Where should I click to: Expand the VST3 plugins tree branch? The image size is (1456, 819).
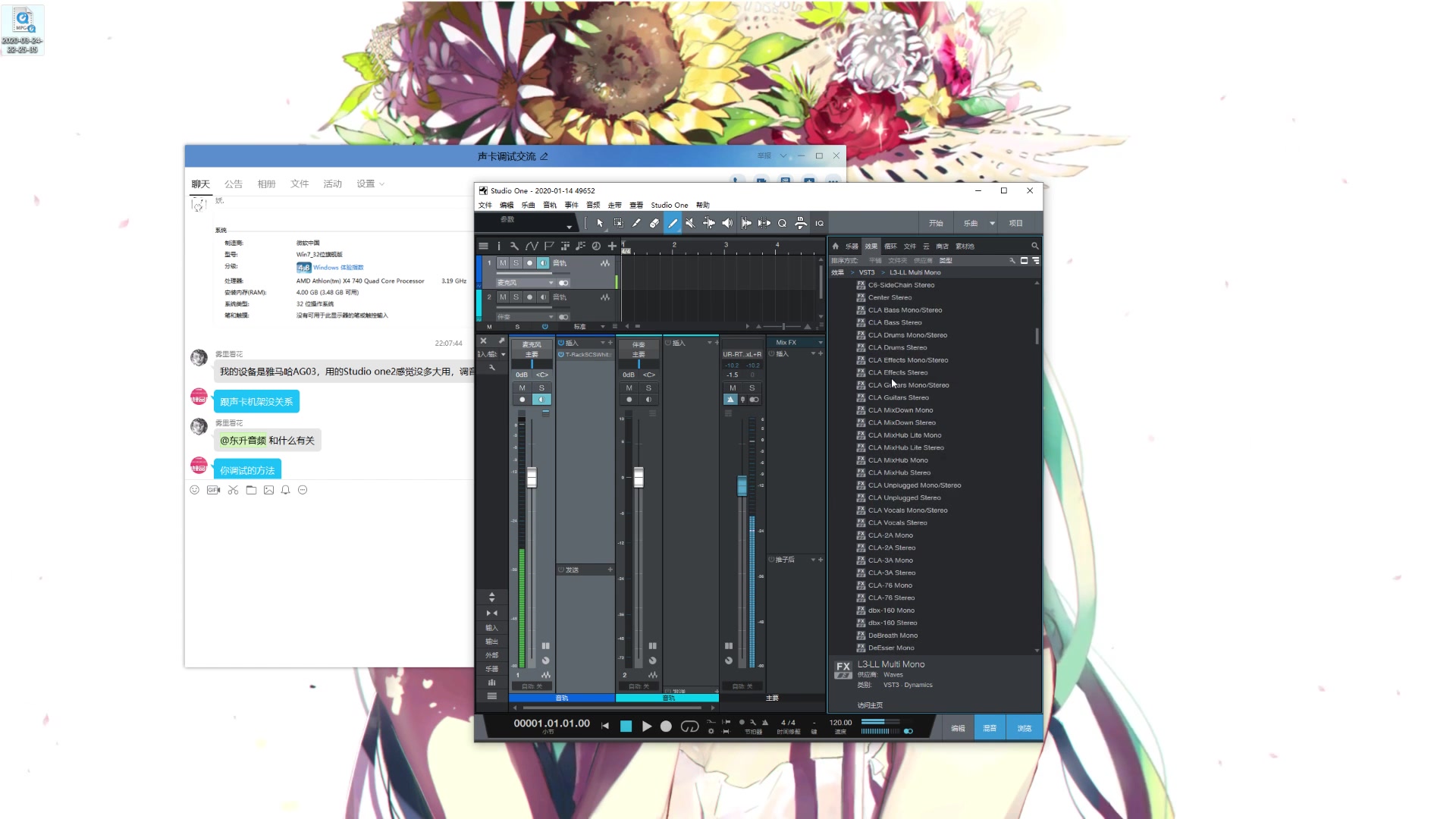tap(866, 272)
